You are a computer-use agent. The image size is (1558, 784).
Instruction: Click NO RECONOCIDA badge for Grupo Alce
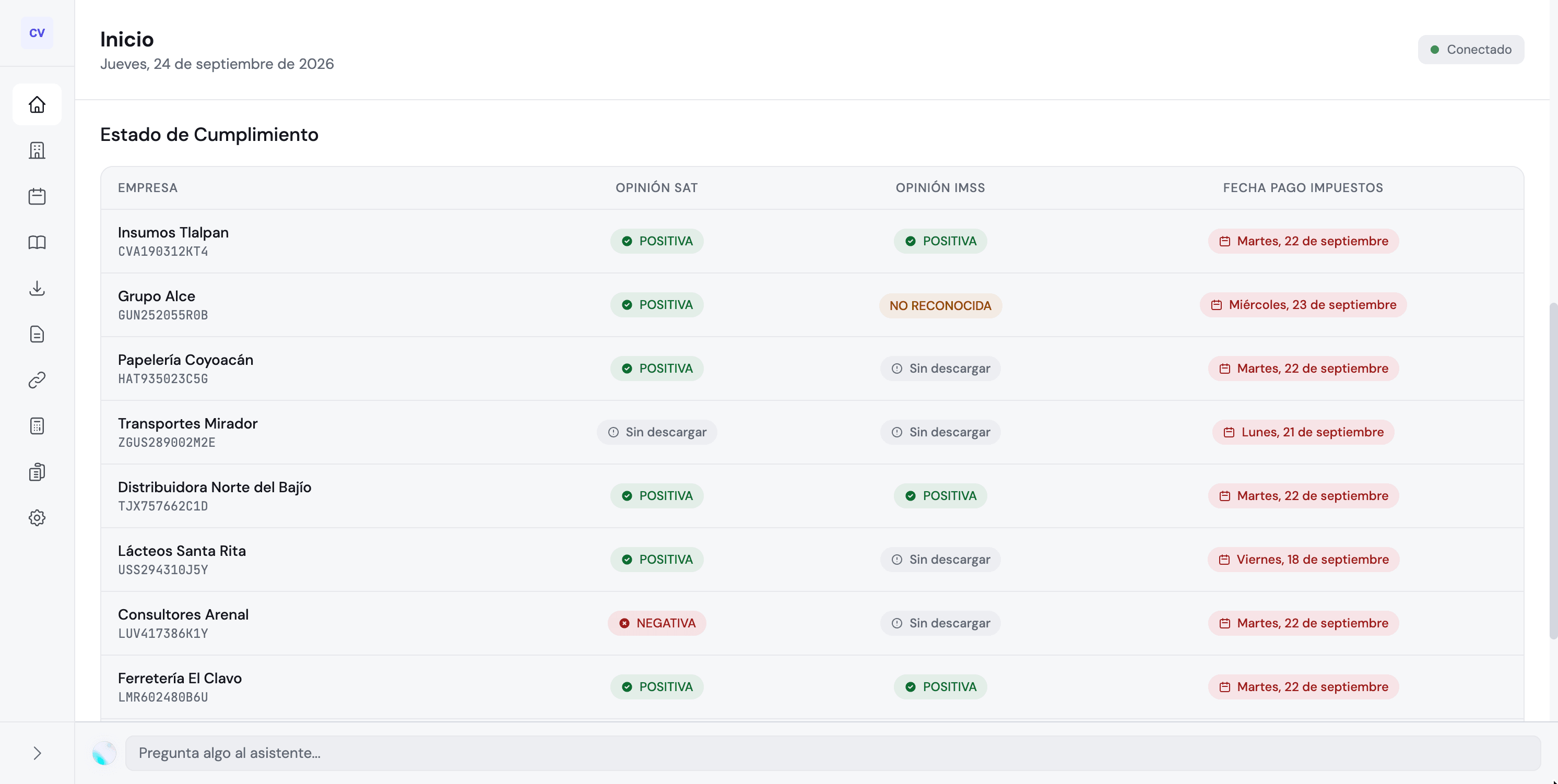point(940,306)
